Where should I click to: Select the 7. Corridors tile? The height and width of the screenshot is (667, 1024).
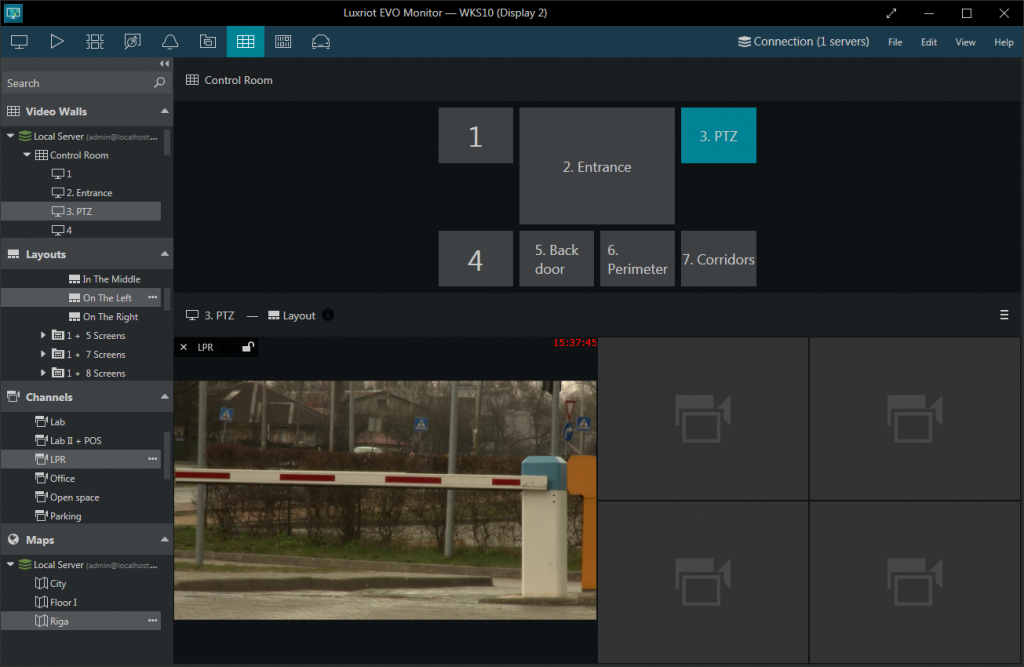[718, 259]
